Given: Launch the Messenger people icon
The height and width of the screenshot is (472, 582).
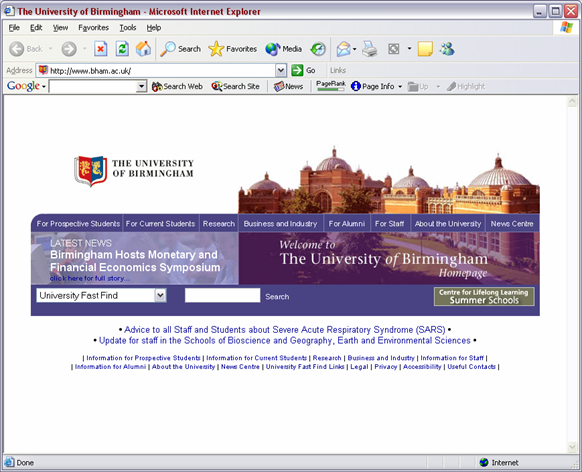Looking at the screenshot, I should click(x=447, y=49).
